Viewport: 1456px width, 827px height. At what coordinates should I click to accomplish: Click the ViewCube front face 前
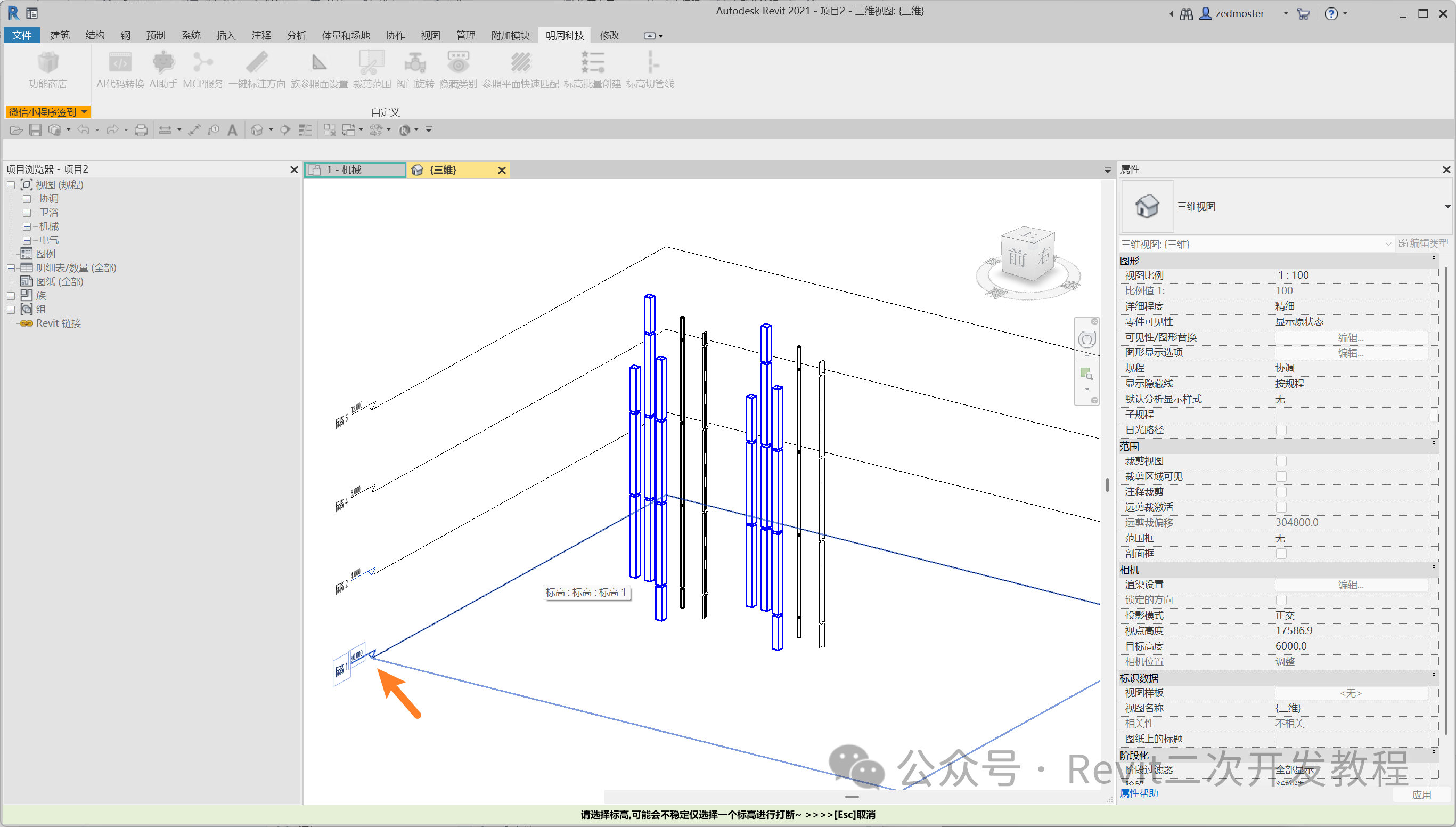(1017, 258)
